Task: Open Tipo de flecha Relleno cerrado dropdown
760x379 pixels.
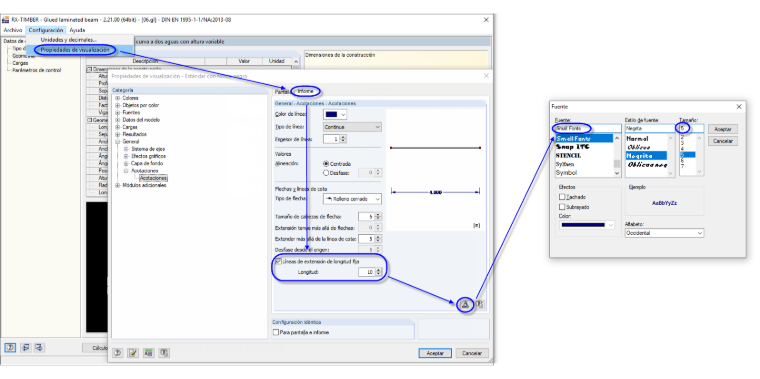Action: [352, 199]
